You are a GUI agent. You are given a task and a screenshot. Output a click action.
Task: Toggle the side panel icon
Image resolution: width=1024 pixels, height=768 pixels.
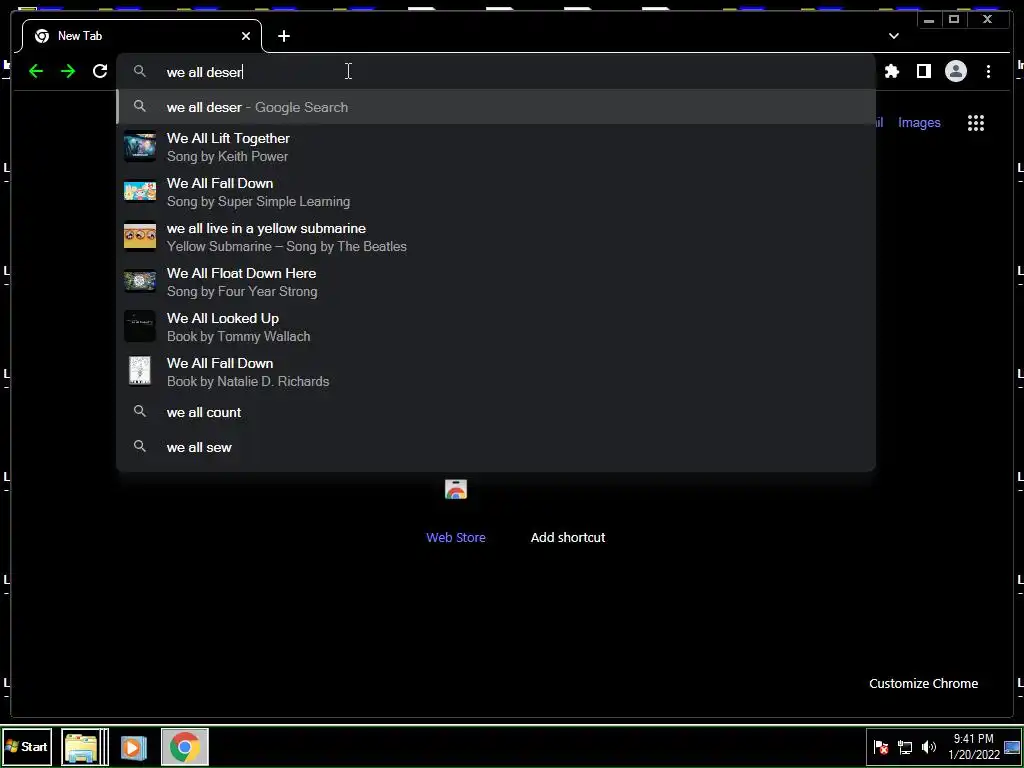coord(923,71)
